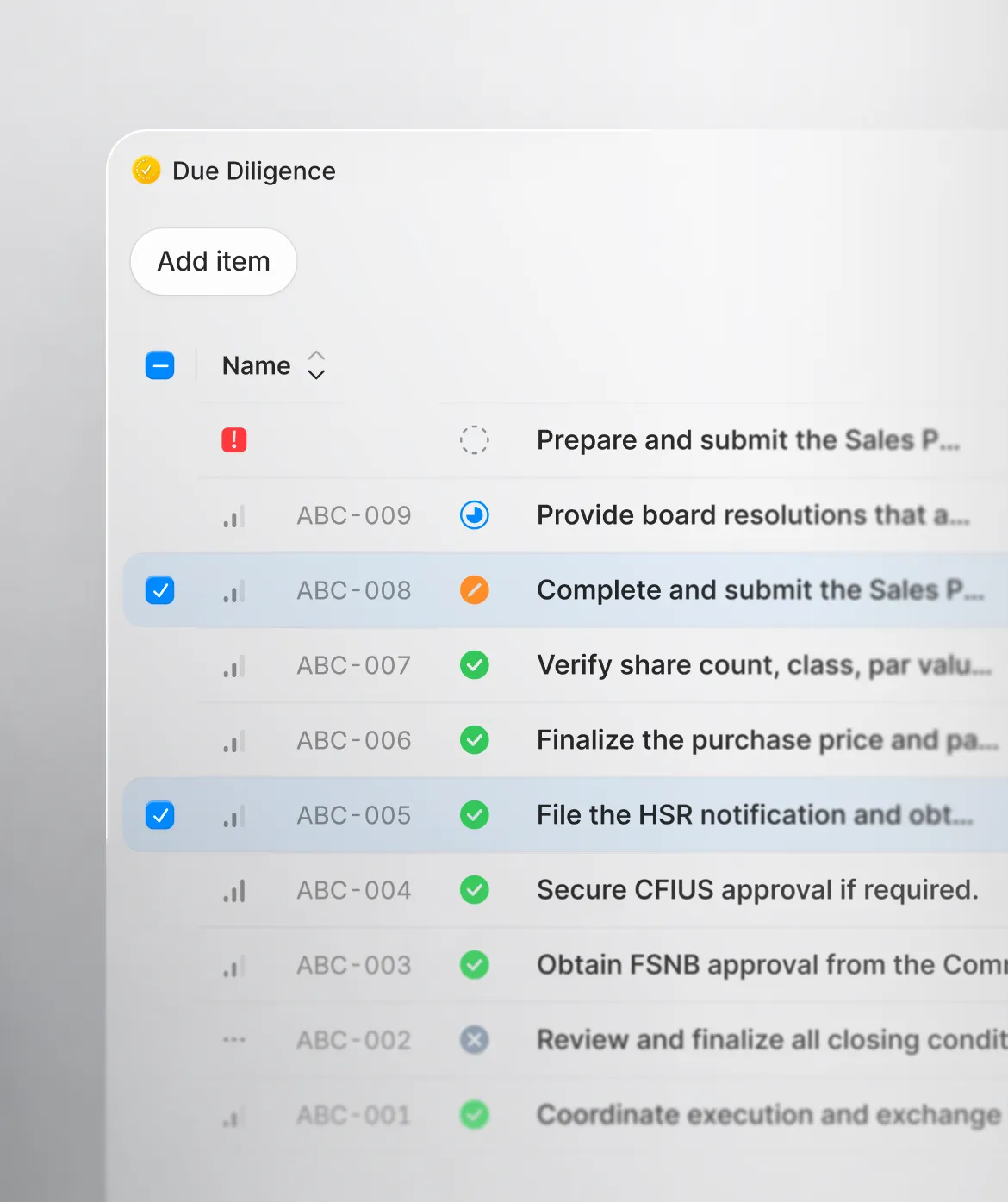Click dashed backlog status icon for Prepare row

pyautogui.click(x=475, y=440)
